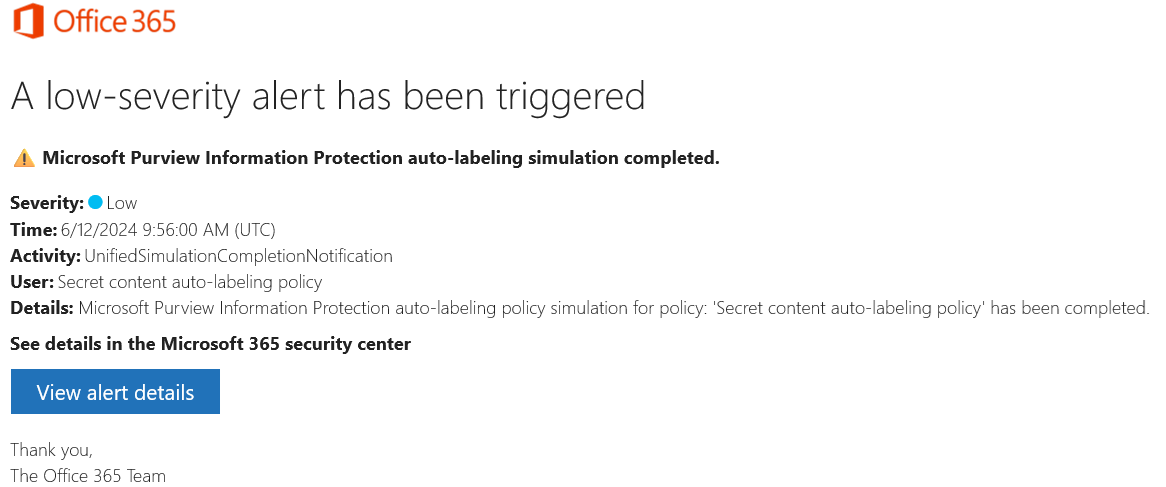Viewport: 1166px width, 487px height.
Task: Click the Purview auto-labeling simulation completed title
Action: click(380, 158)
